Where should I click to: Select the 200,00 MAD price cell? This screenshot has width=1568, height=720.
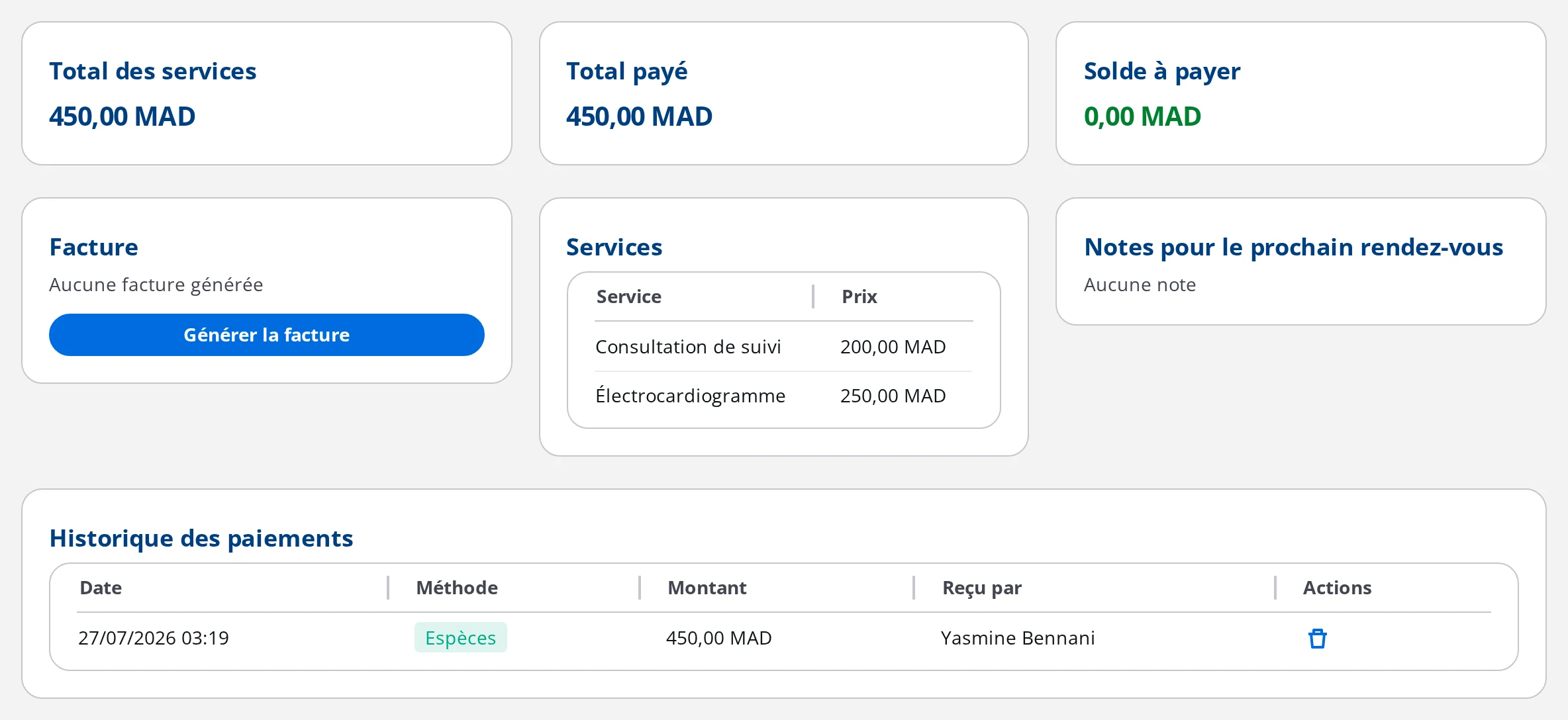click(x=893, y=347)
